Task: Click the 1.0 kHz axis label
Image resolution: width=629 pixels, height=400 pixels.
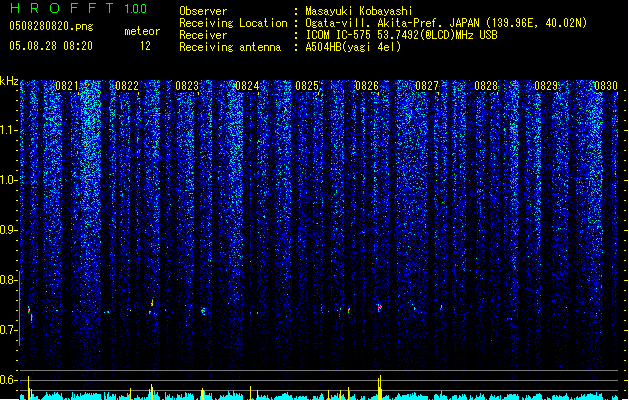Action: [9, 180]
